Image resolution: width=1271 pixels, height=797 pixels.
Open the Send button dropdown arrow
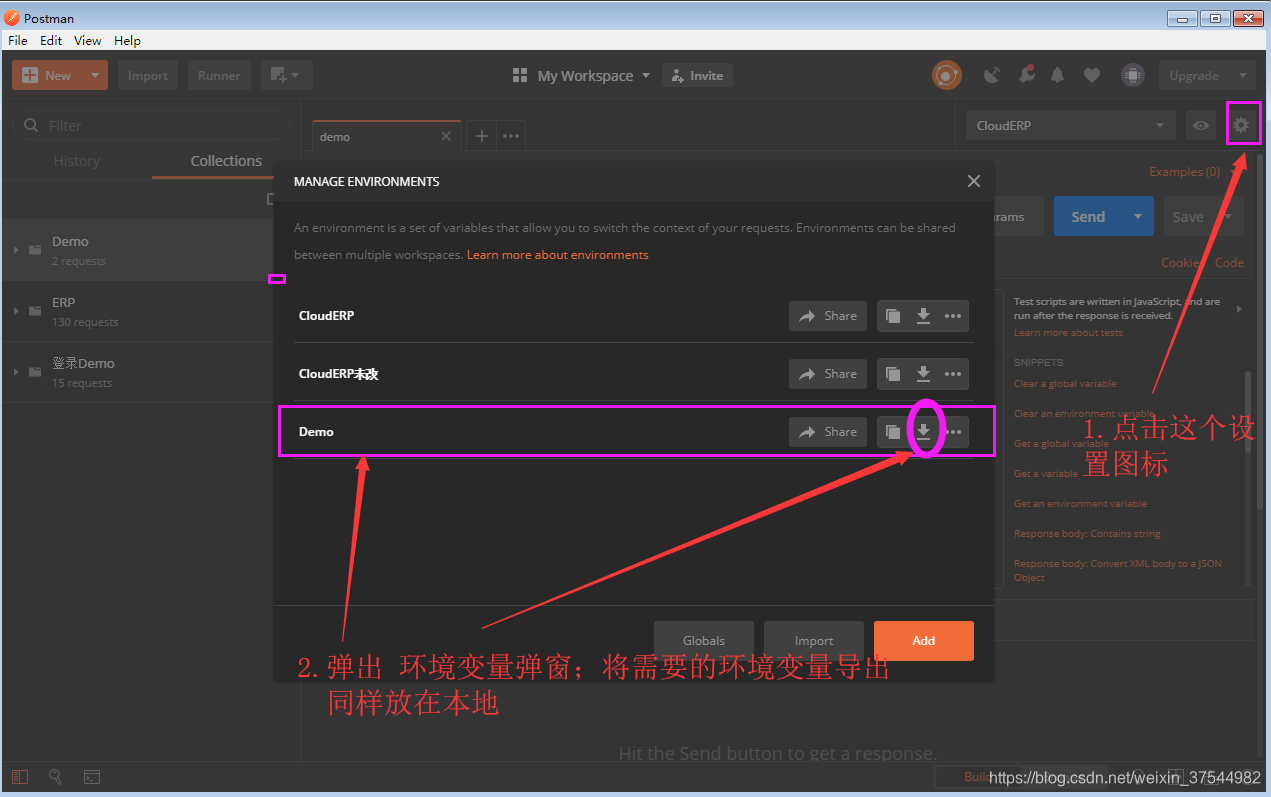coord(1137,216)
